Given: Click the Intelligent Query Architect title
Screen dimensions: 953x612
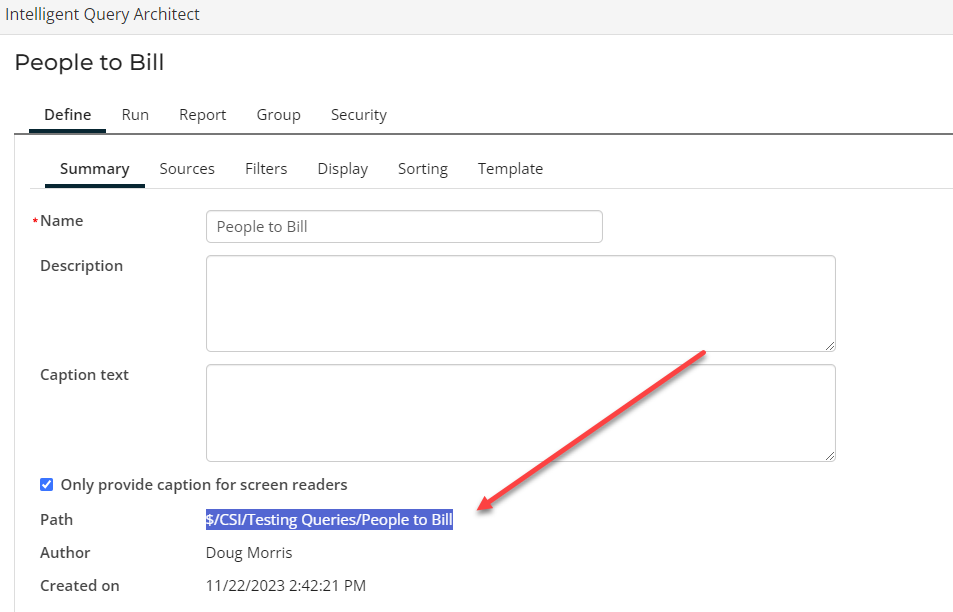Looking at the screenshot, I should pyautogui.click(x=102, y=15).
